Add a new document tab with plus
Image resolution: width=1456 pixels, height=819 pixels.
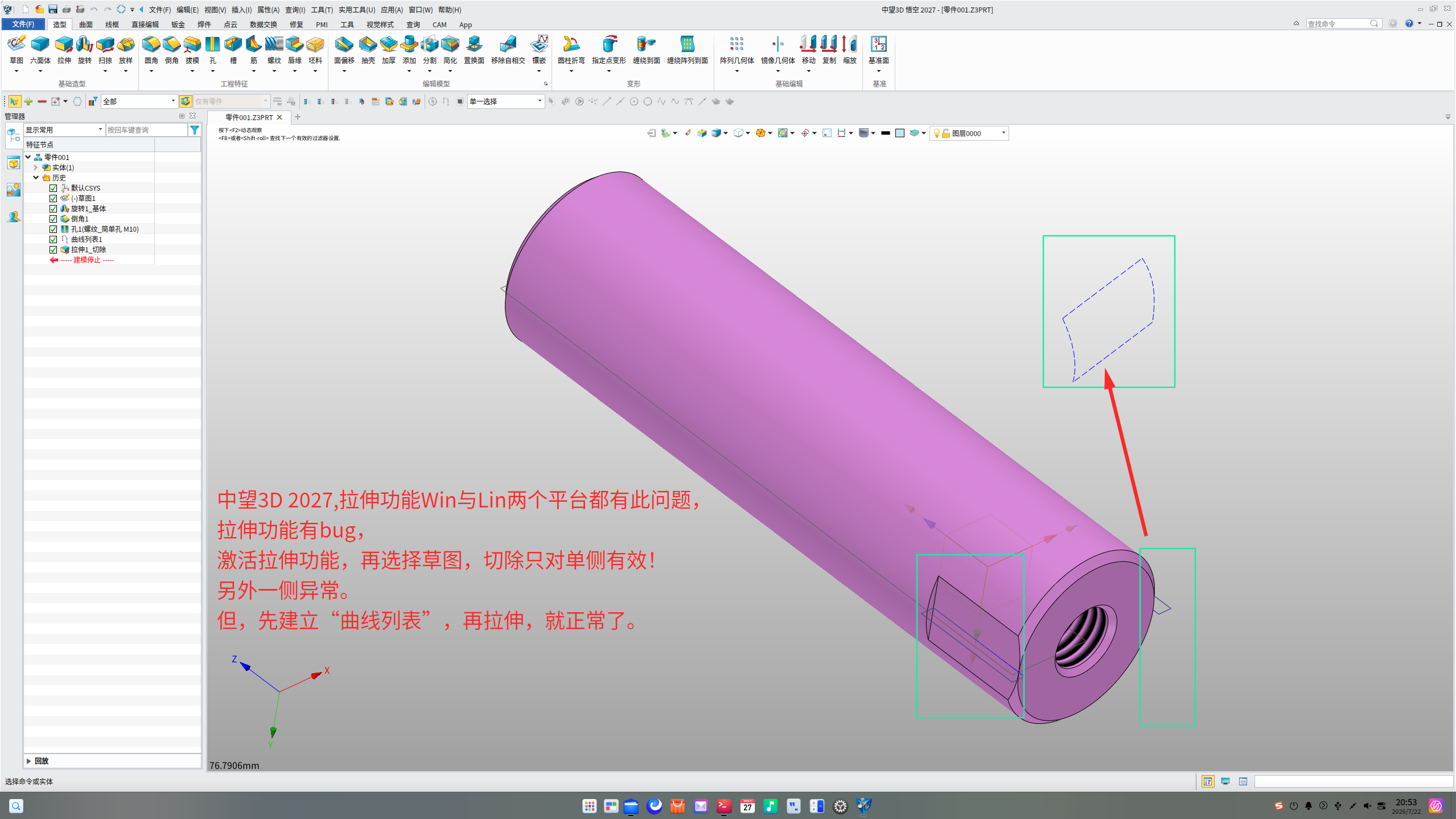click(298, 117)
